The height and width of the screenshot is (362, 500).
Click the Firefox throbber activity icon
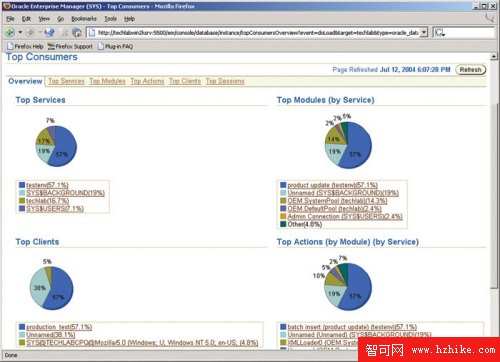click(489, 18)
